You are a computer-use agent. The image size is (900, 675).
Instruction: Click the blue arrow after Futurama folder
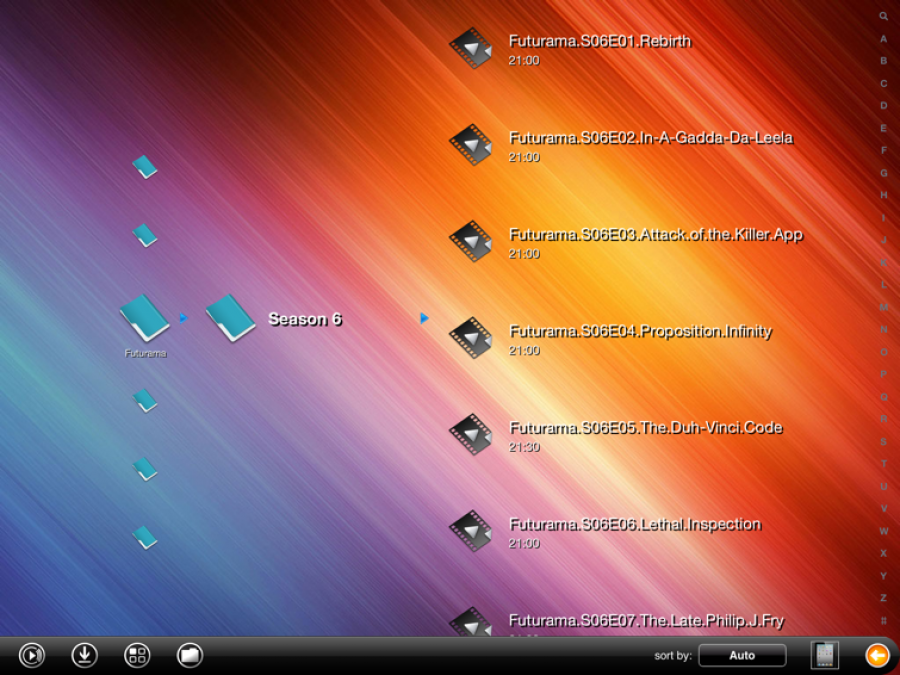point(184,317)
